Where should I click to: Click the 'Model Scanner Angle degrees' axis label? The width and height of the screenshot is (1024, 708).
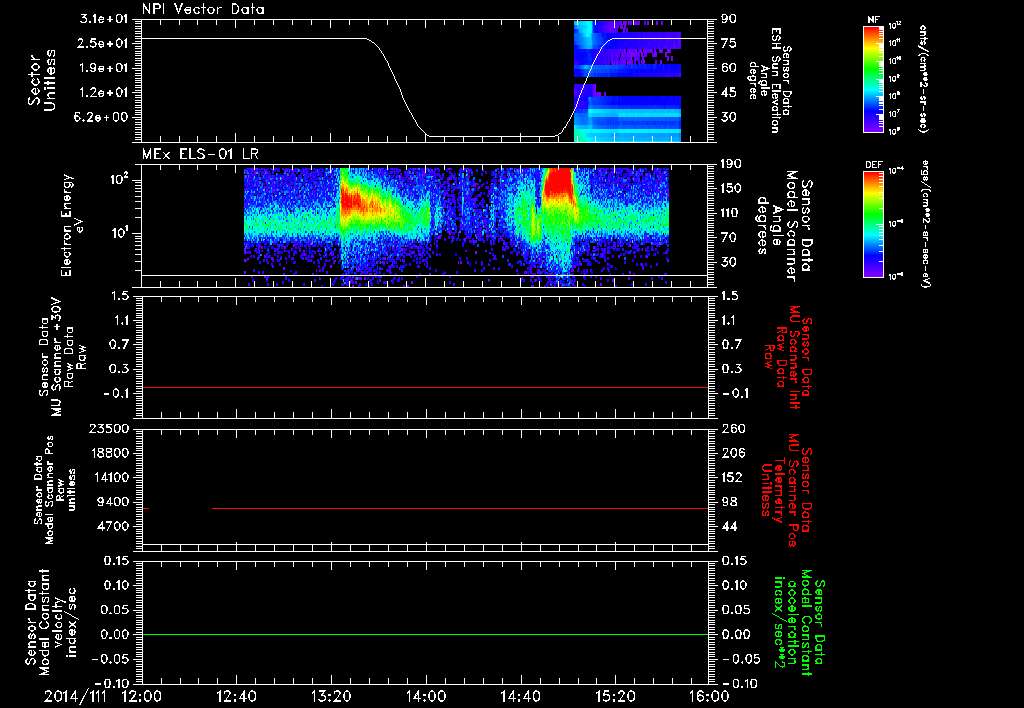tap(784, 226)
